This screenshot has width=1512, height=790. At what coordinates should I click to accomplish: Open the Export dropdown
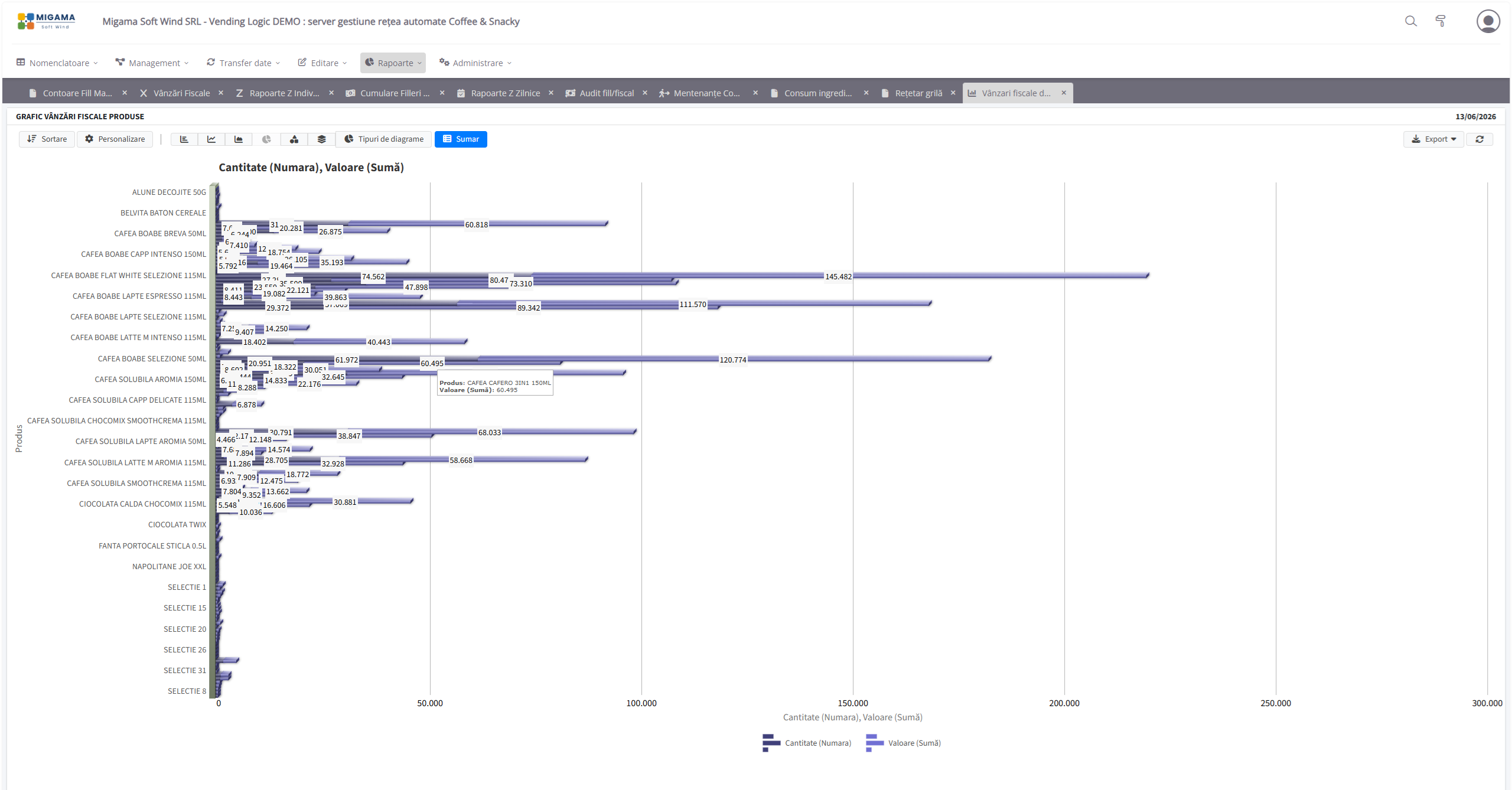(1433, 139)
